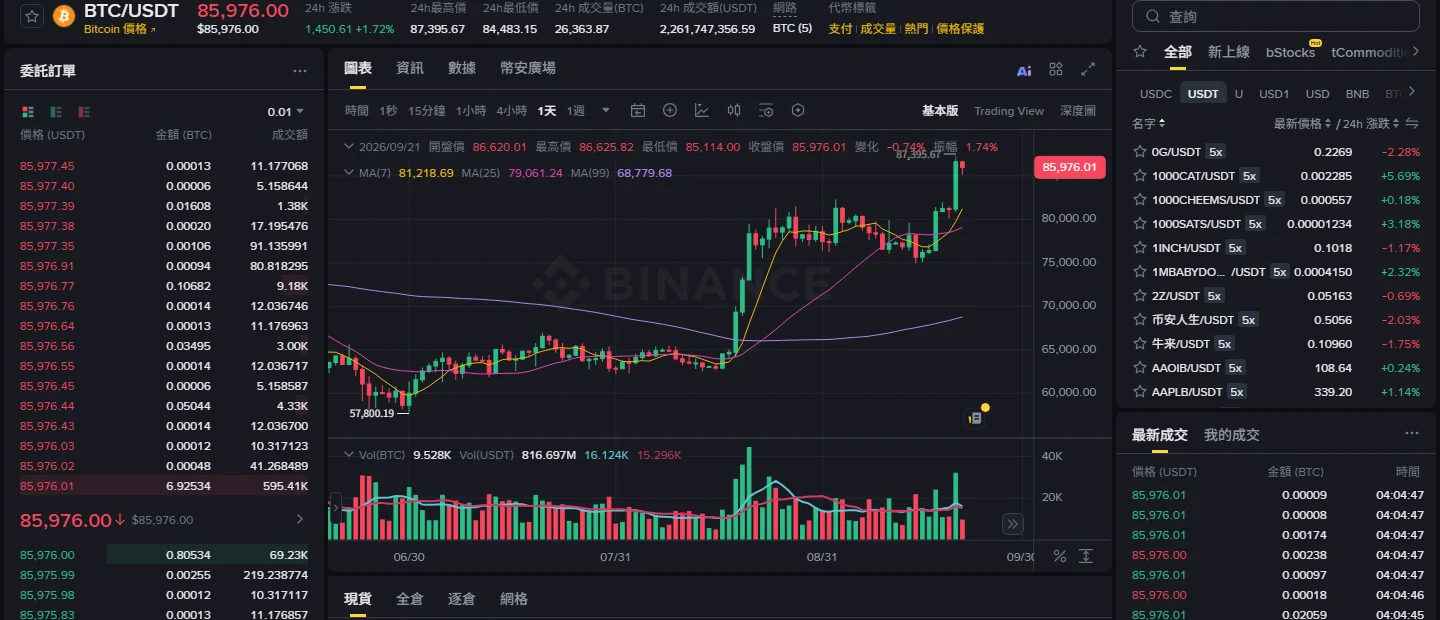This screenshot has width=1440, height=620.
Task: Click the order notes icon on chart
Action: (x=975, y=417)
